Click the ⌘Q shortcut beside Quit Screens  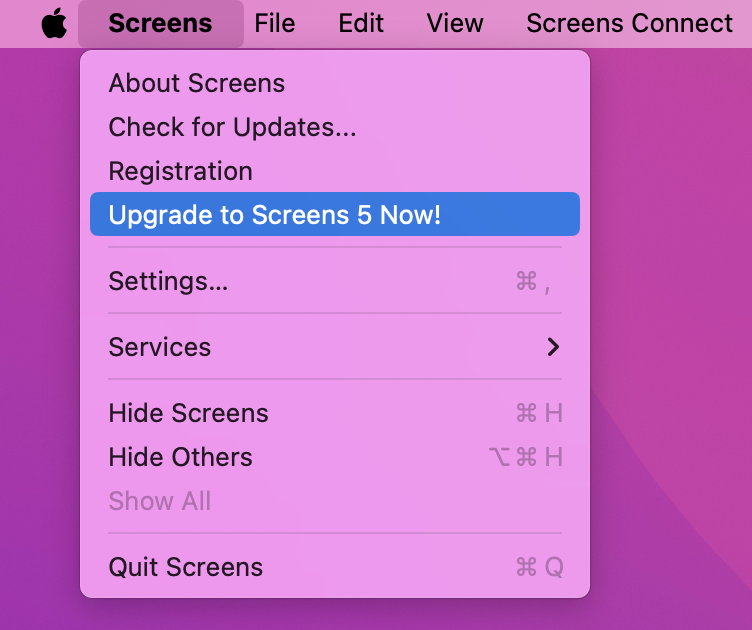[x=539, y=567]
